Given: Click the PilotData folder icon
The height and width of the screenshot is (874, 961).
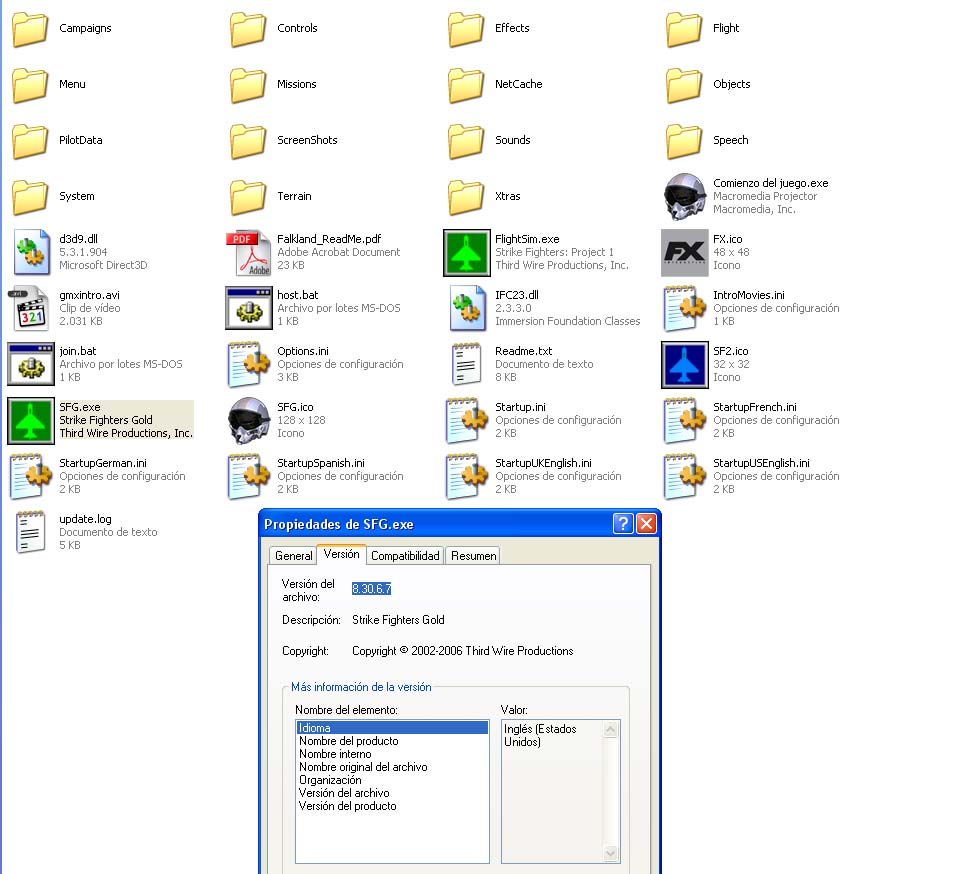Looking at the screenshot, I should [30, 140].
